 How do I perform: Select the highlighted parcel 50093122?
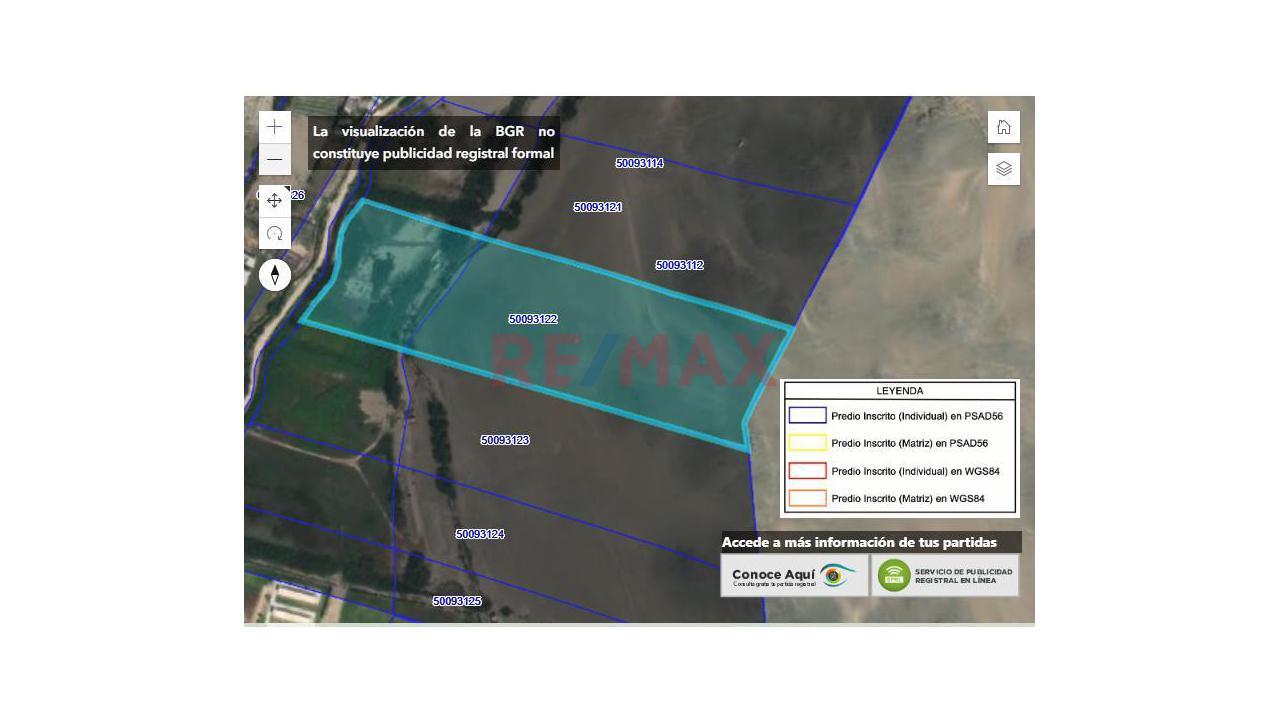tap(533, 319)
